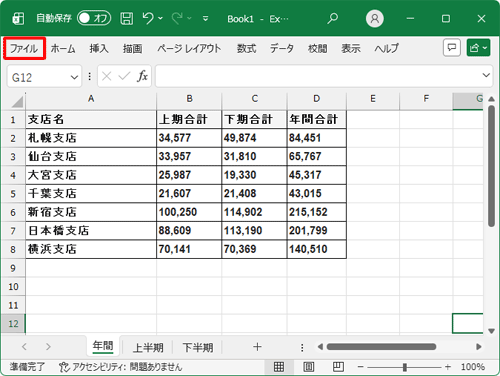Expand the Name Box dropdown arrow
The height and width of the screenshot is (376, 500).
coord(74,77)
